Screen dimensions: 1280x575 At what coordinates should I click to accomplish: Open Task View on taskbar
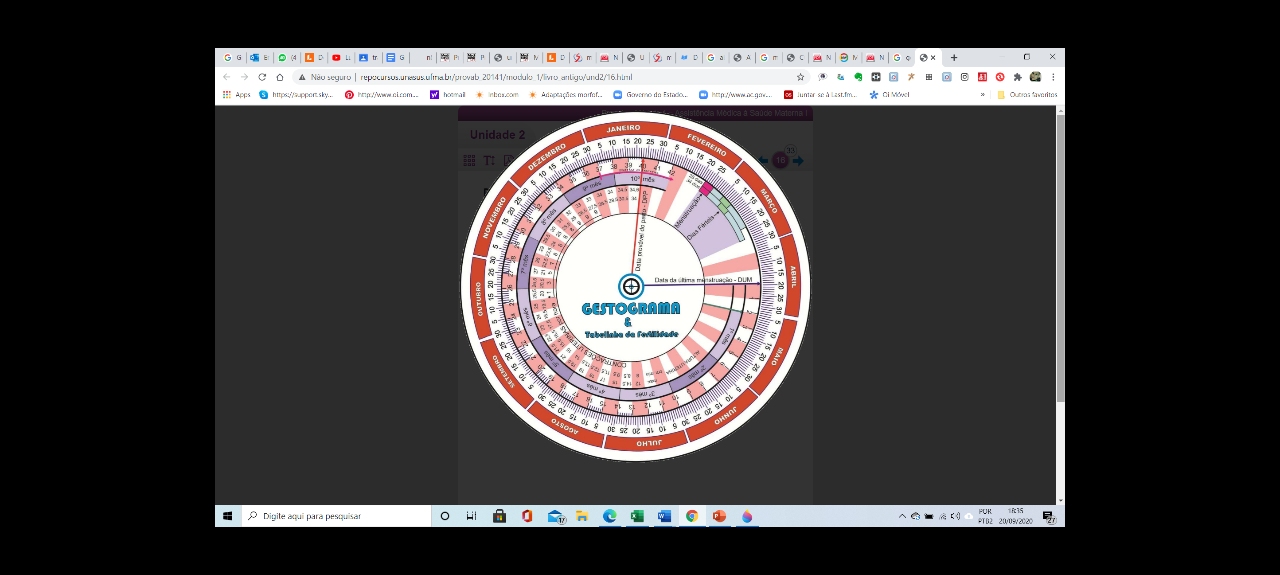coord(472,516)
